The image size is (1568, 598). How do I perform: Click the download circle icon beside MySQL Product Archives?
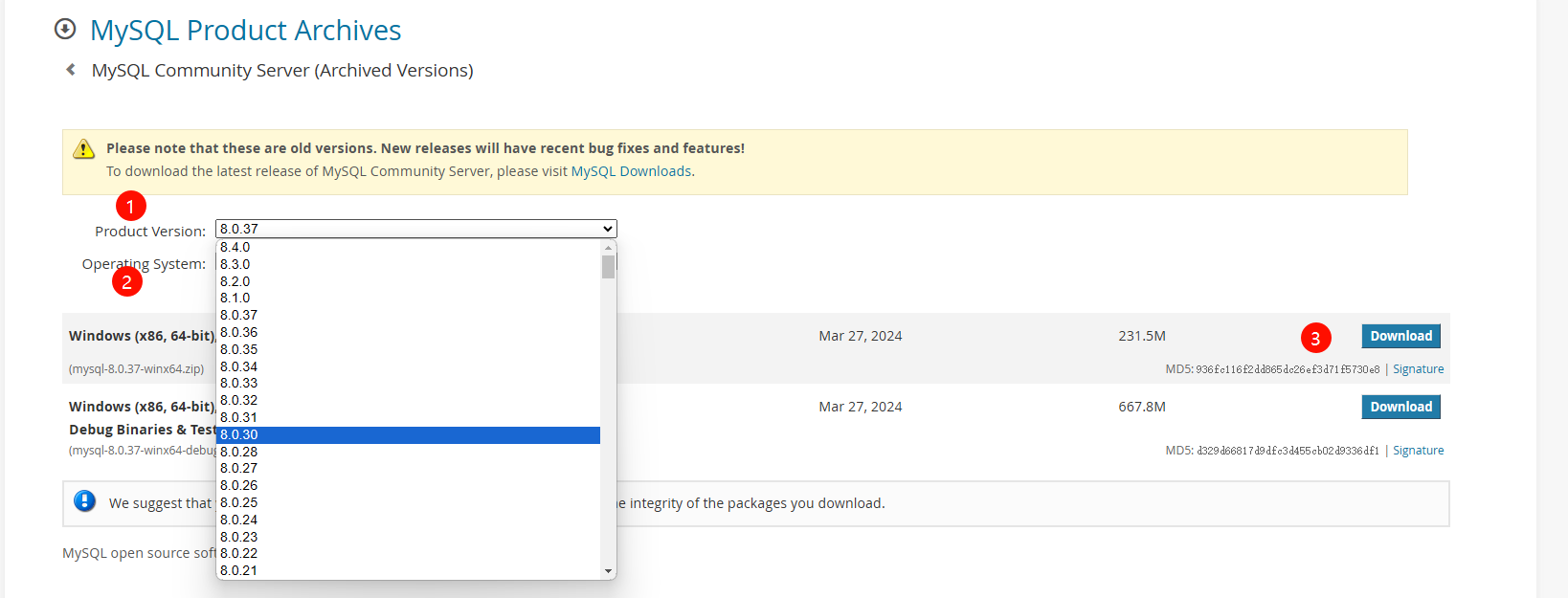65,29
